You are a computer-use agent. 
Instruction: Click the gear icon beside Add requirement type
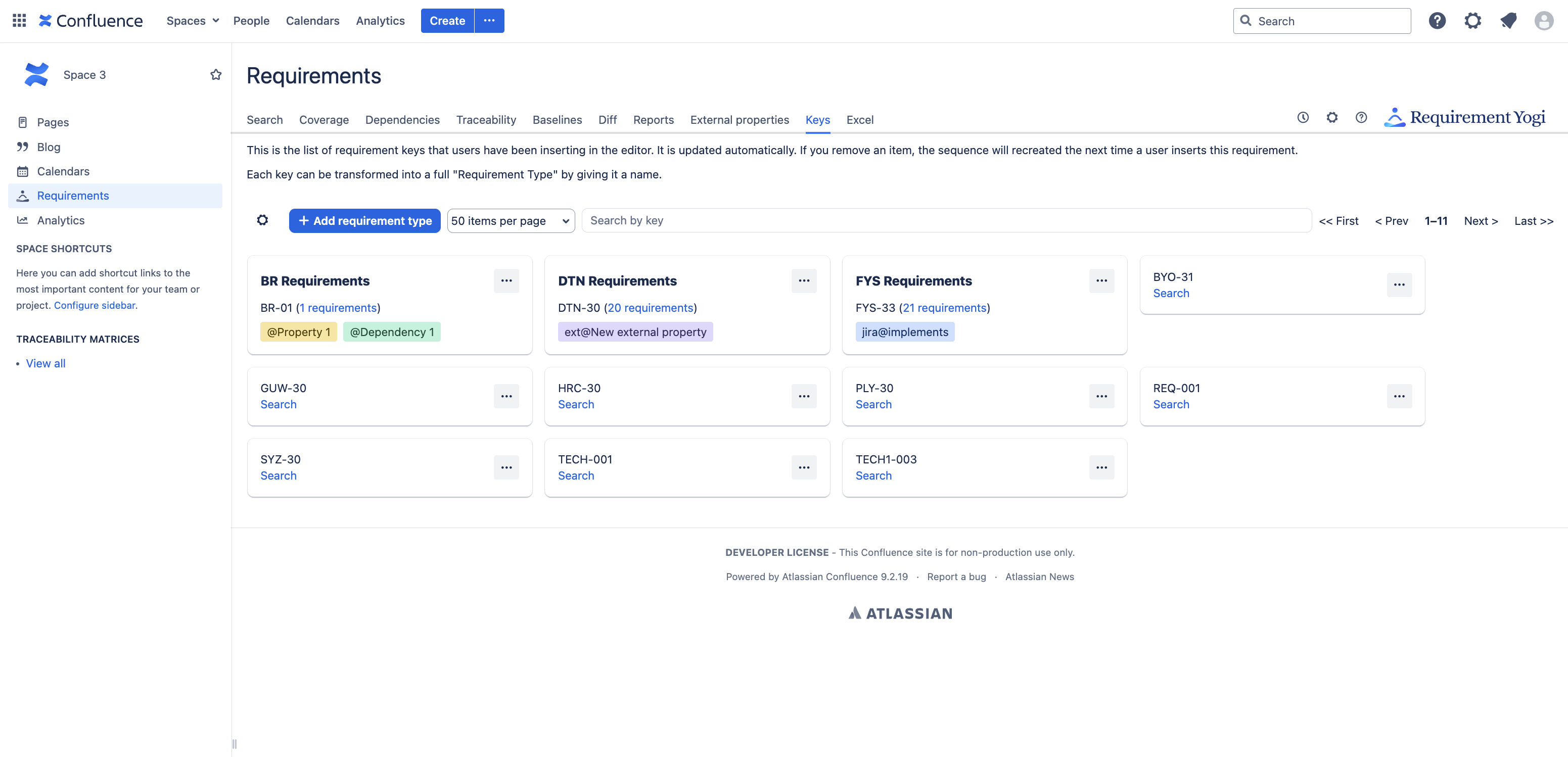pyautogui.click(x=262, y=220)
